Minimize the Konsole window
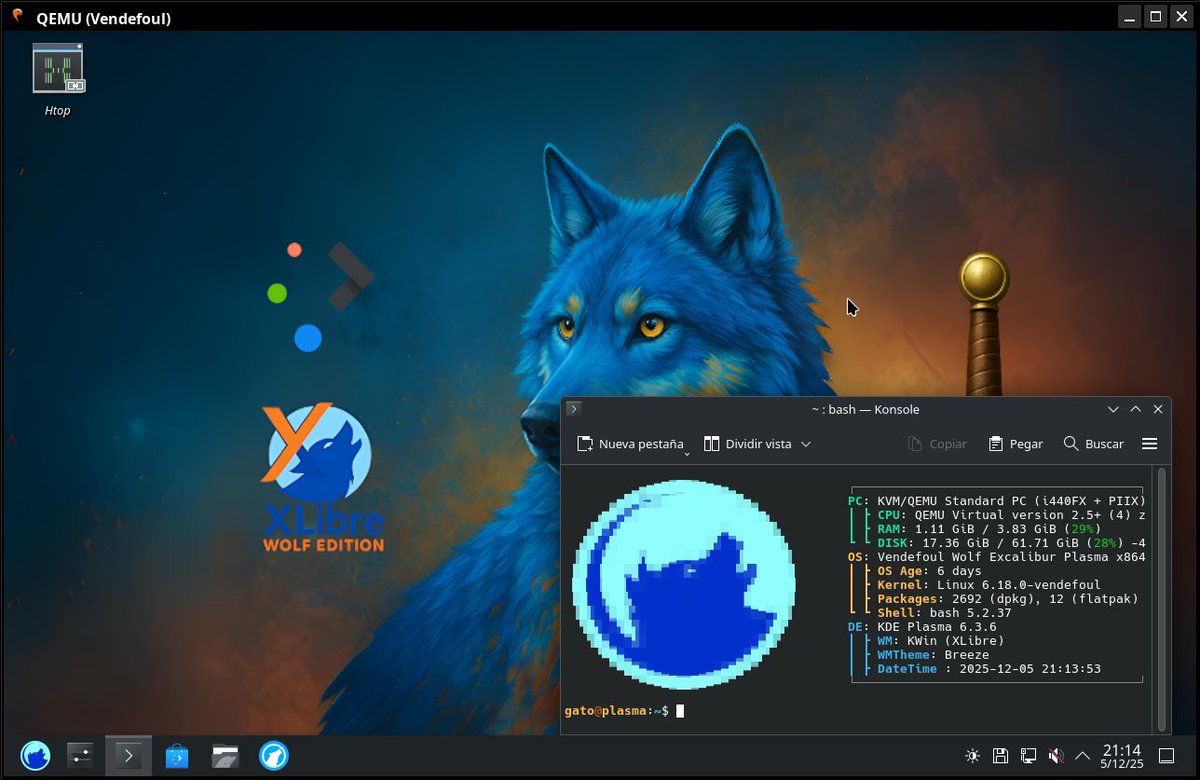 pos(1114,409)
